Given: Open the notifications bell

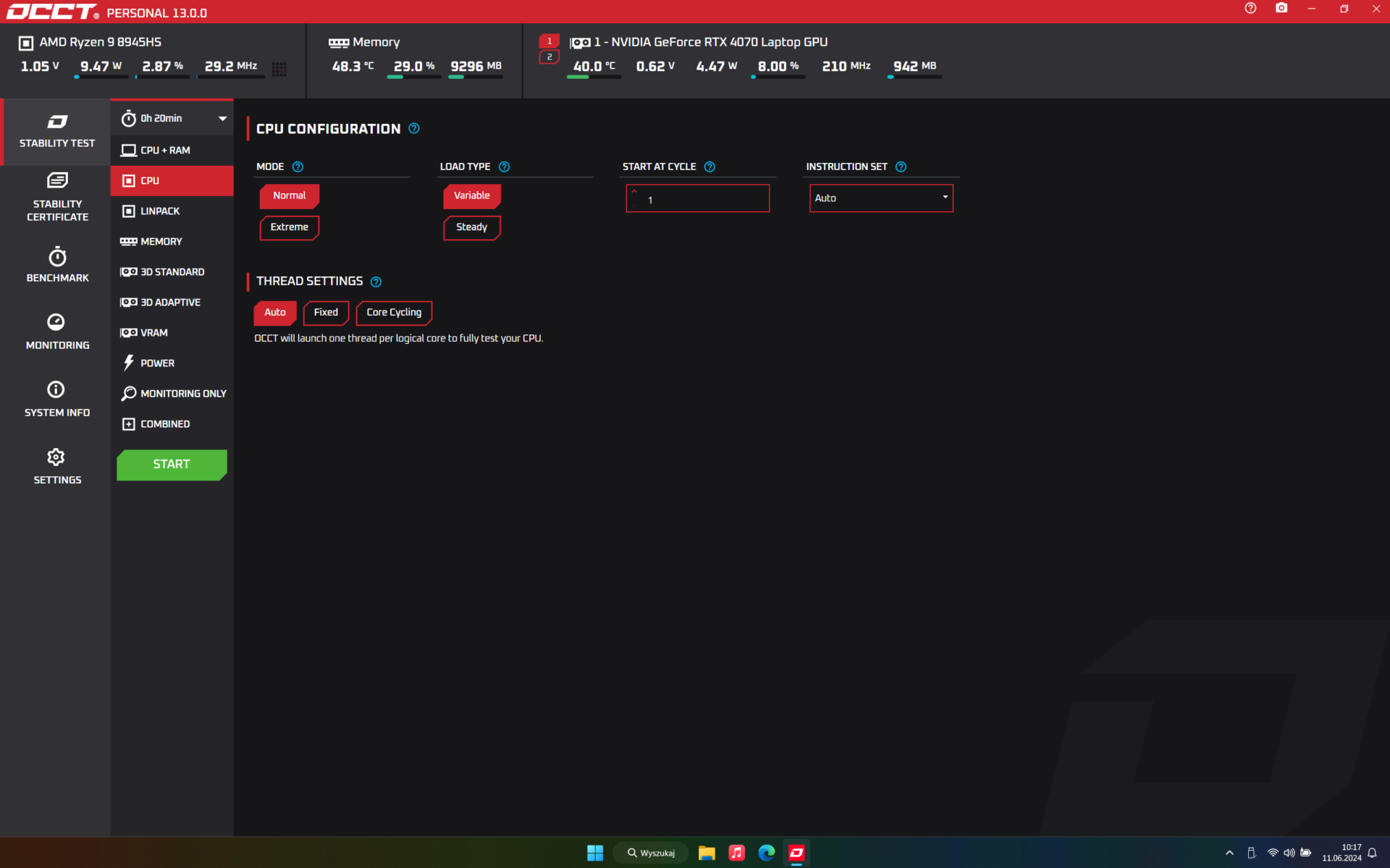Looking at the screenshot, I should (1372, 853).
